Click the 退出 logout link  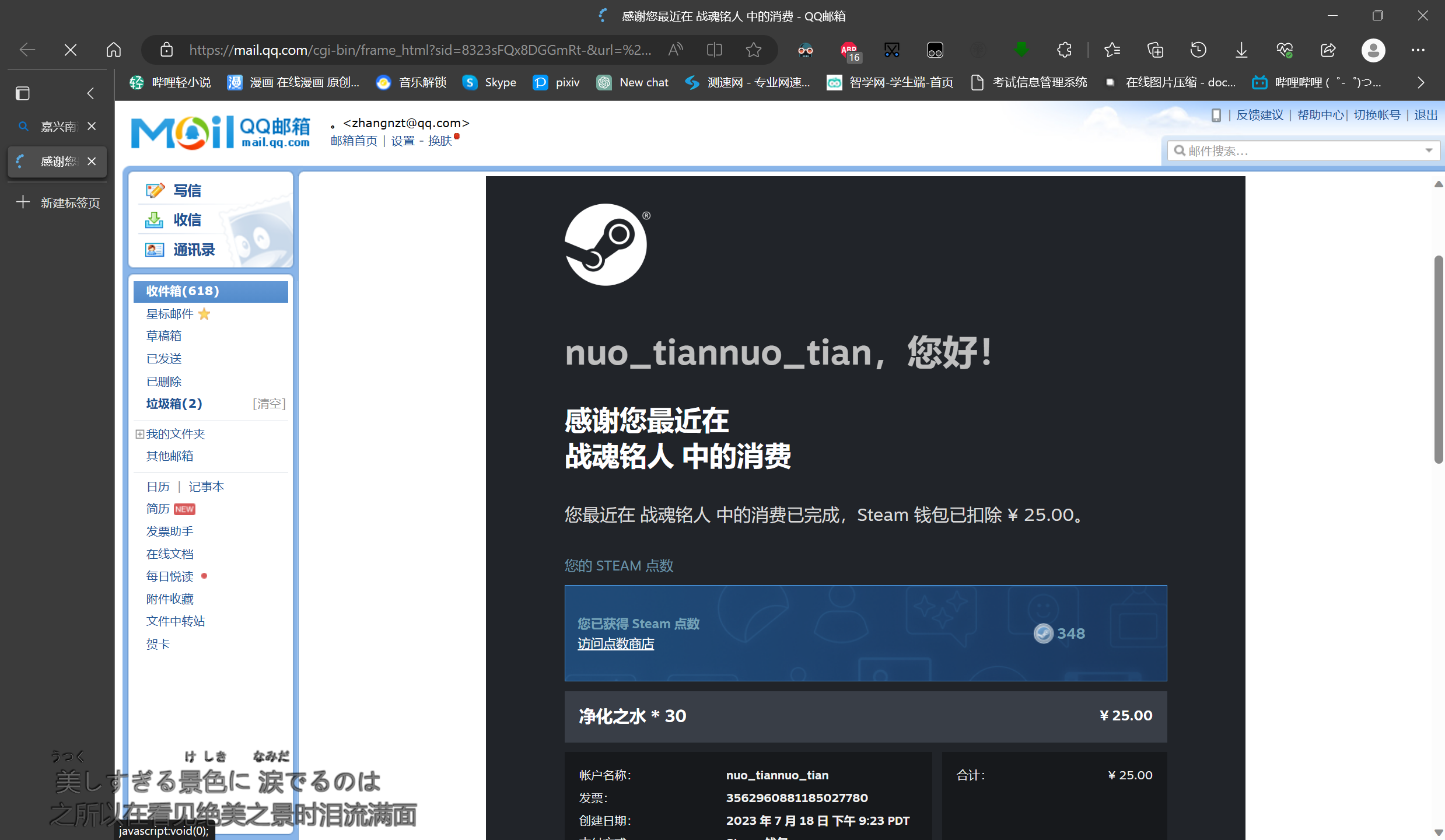tap(1426, 115)
